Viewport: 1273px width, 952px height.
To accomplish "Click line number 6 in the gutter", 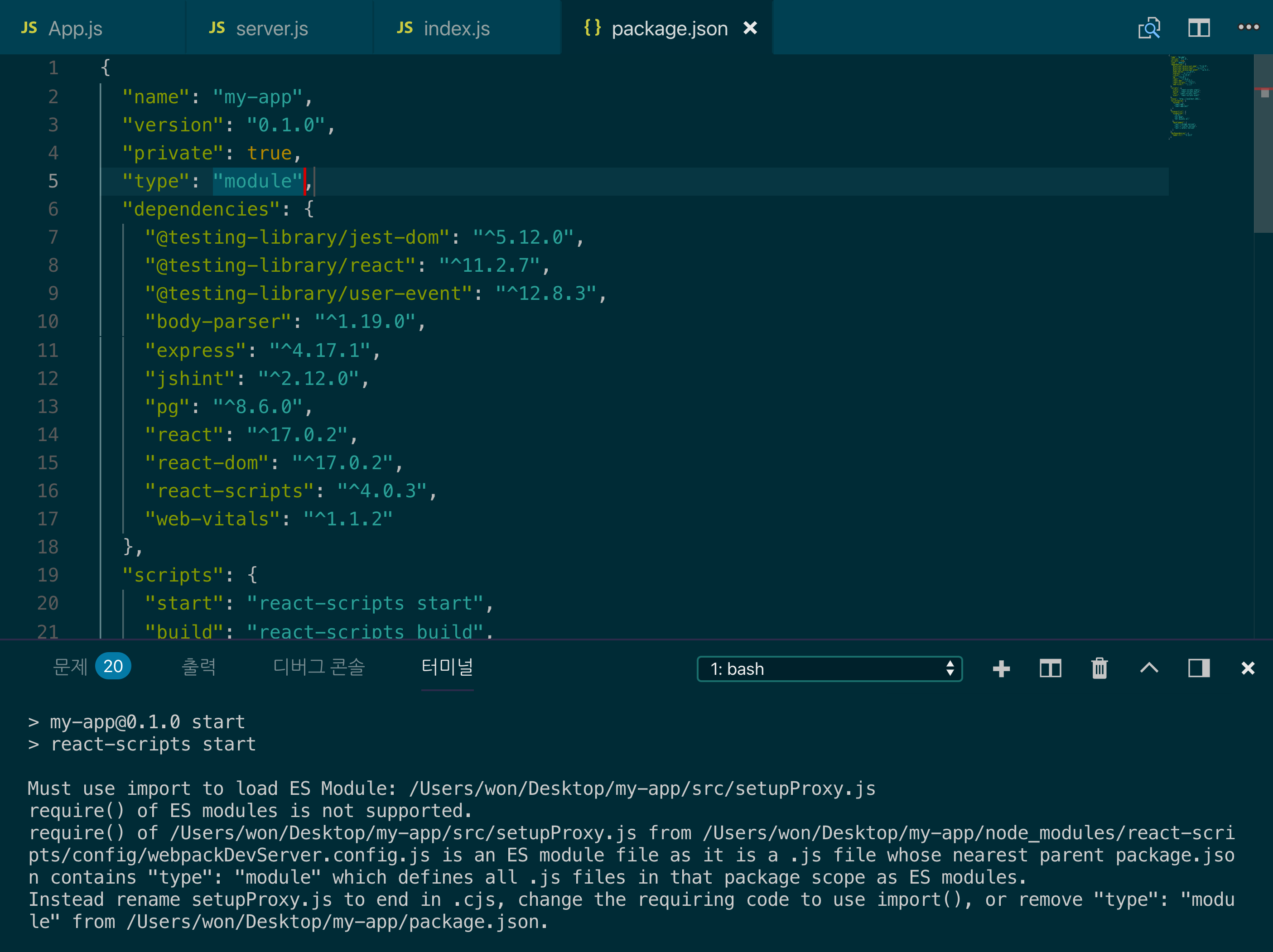I will pyautogui.click(x=53, y=209).
